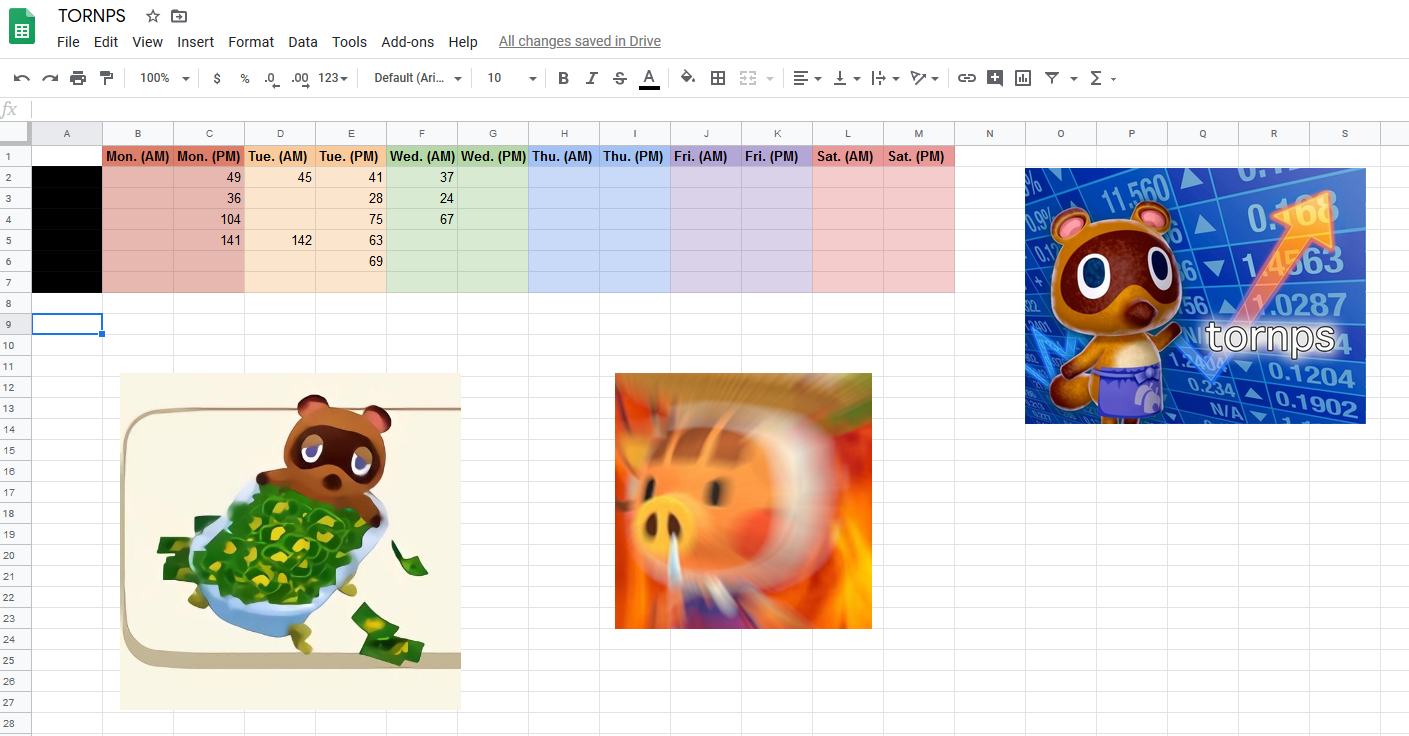
Task: Star the TORNPS document
Action: click(x=153, y=16)
